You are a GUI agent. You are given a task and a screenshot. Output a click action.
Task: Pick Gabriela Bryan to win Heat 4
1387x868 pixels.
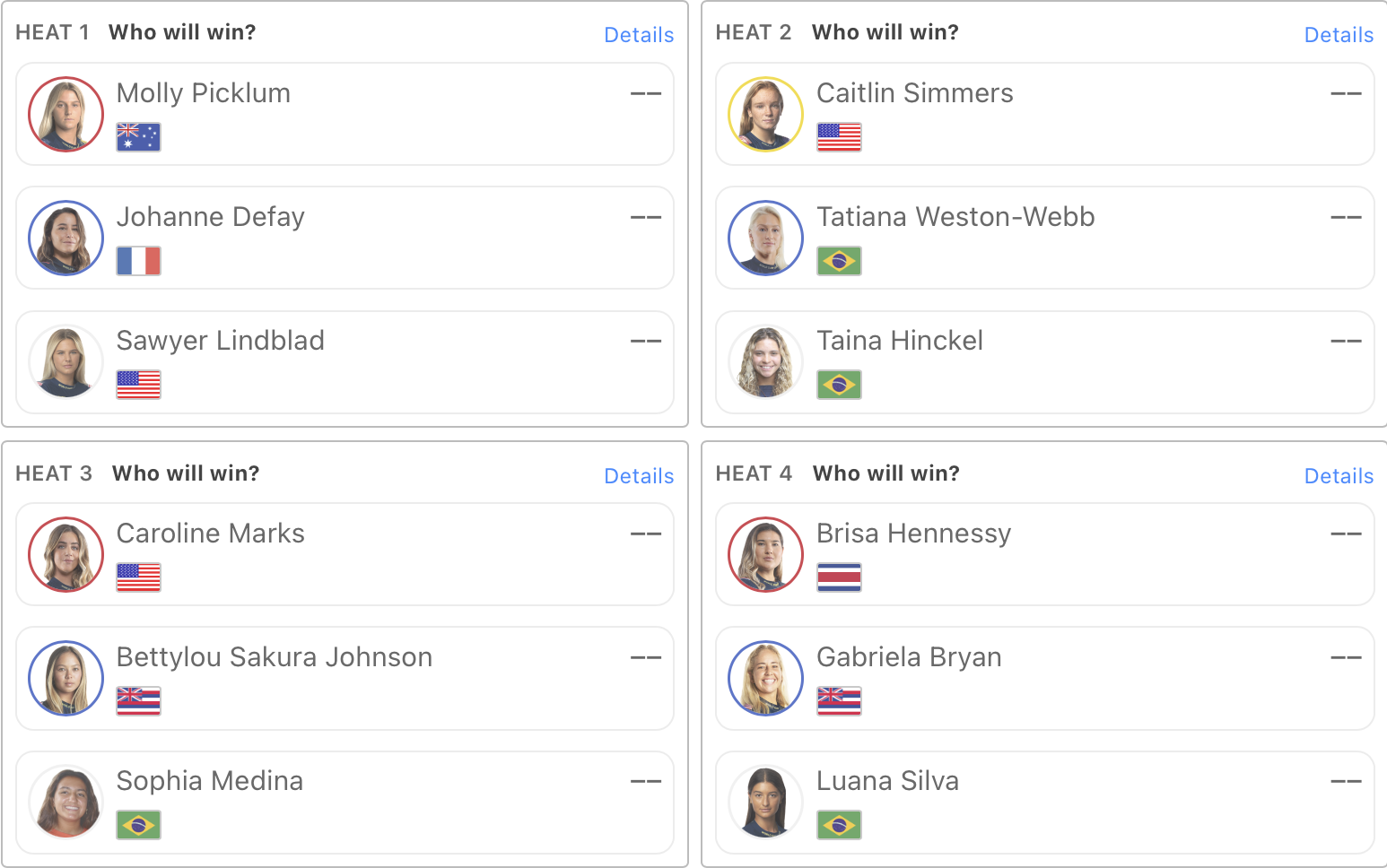[x=1044, y=678]
